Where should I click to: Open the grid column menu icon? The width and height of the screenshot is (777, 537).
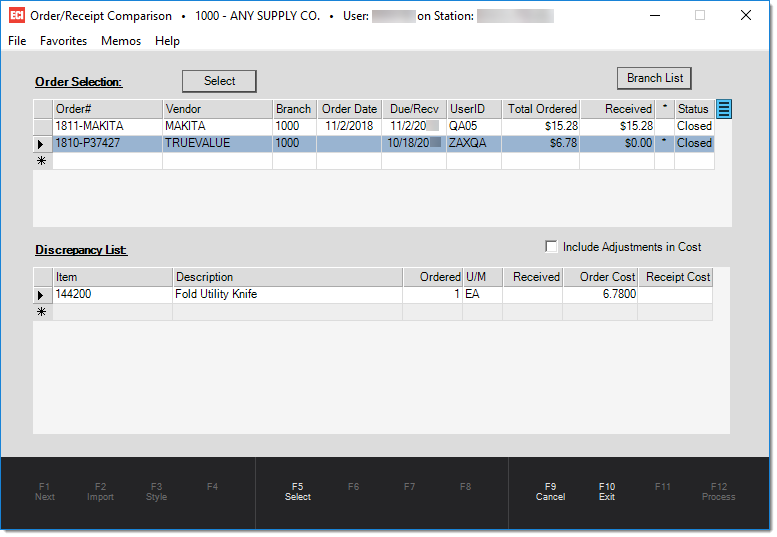click(x=724, y=109)
